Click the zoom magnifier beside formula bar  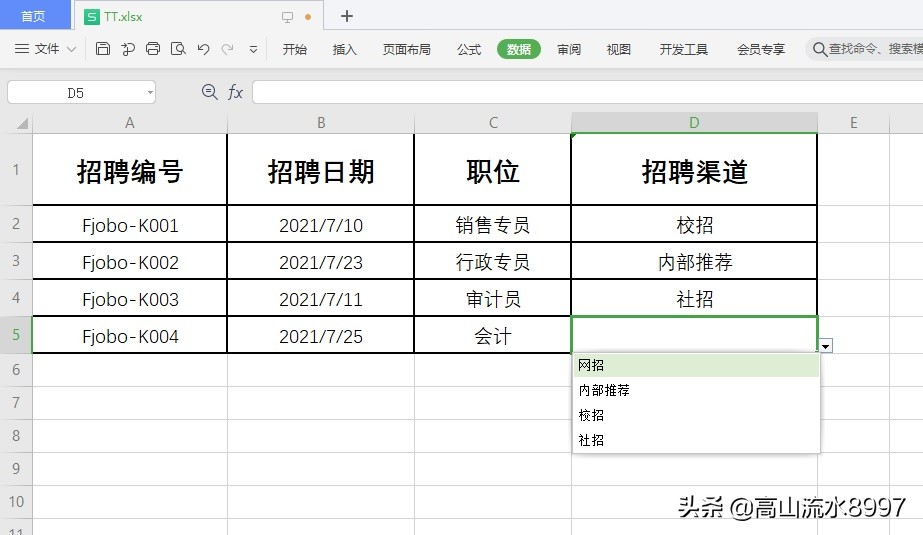pos(210,92)
